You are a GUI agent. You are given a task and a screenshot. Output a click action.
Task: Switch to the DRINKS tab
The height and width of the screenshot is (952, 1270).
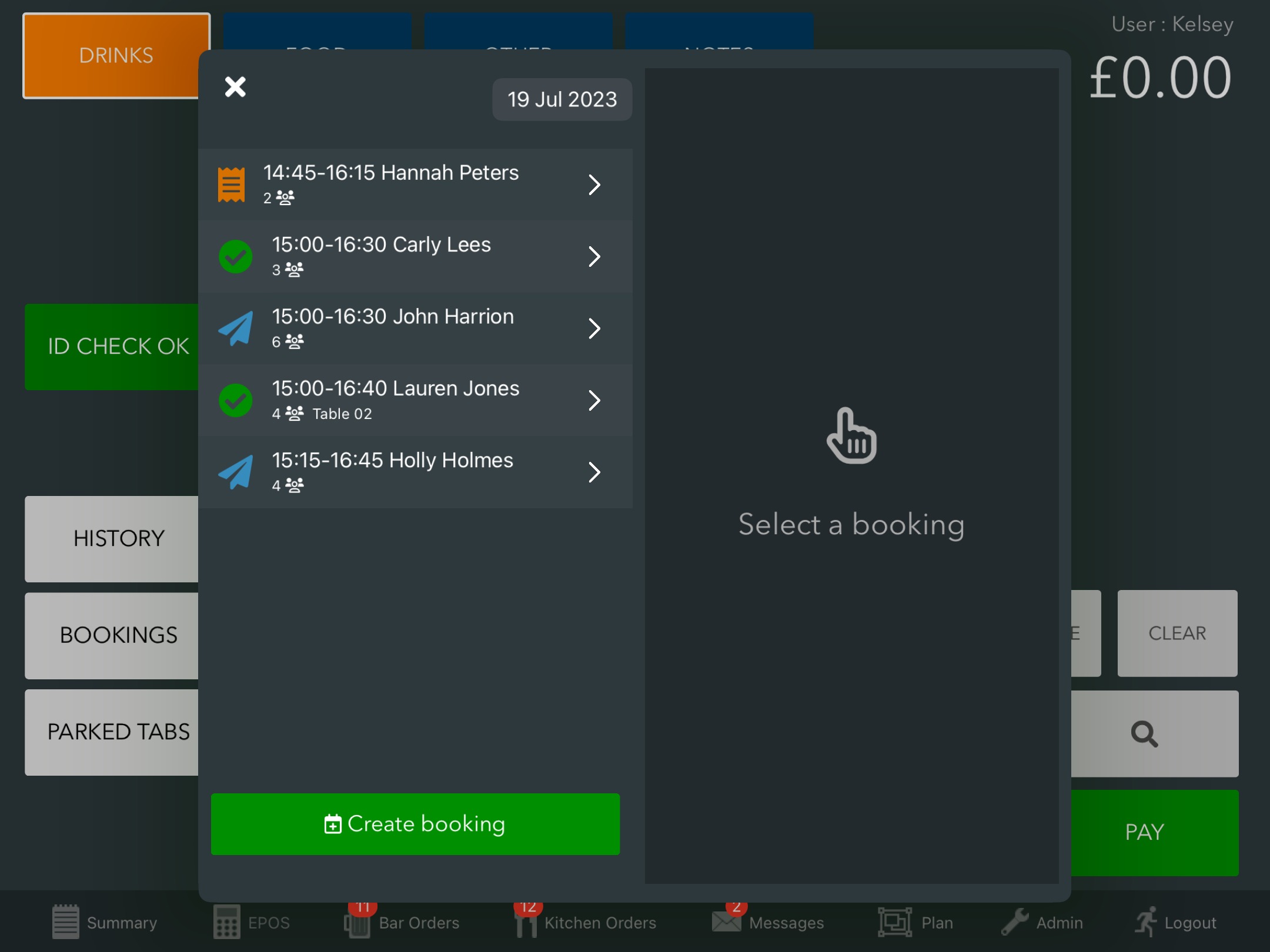[x=116, y=56]
